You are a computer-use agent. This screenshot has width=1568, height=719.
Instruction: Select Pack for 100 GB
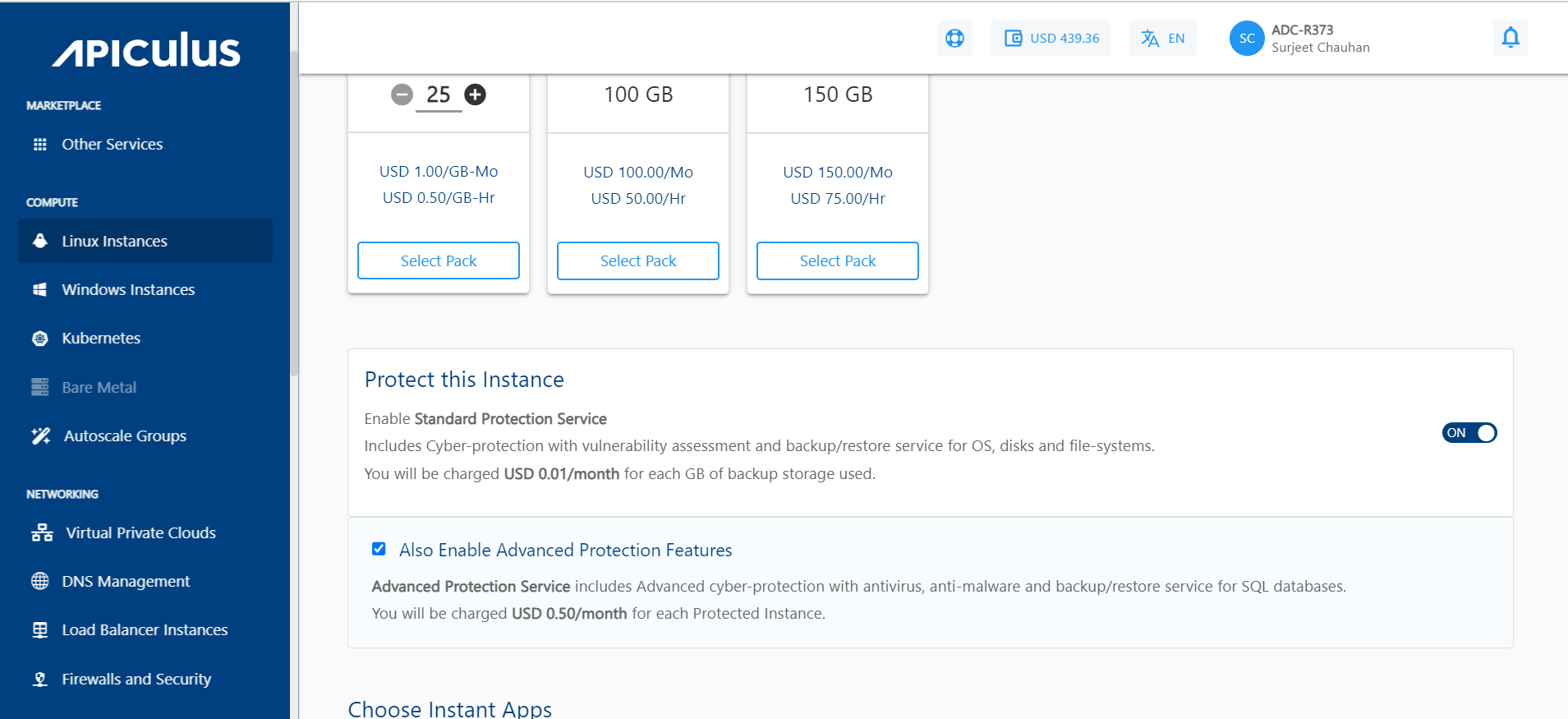pos(637,260)
